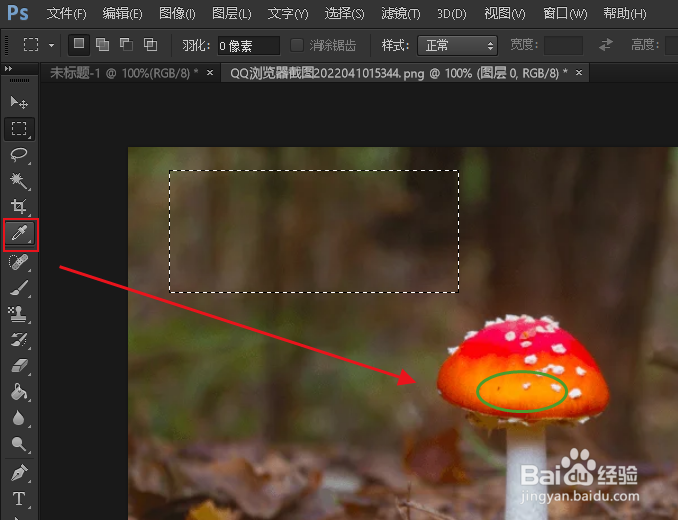Image resolution: width=678 pixels, height=520 pixels.
Task: Select the Blur tool
Action: click(x=19, y=418)
